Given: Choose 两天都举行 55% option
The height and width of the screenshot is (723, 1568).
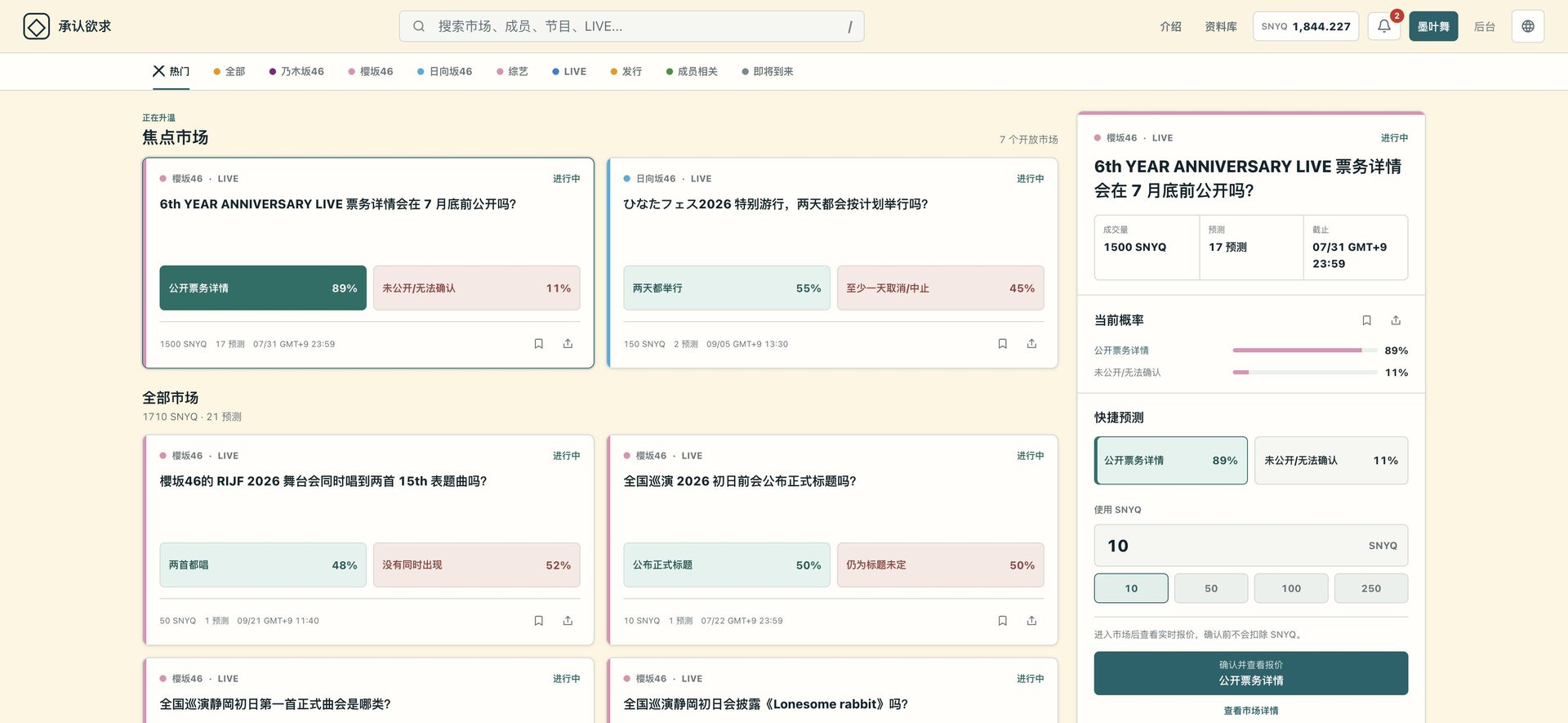Looking at the screenshot, I should [727, 288].
